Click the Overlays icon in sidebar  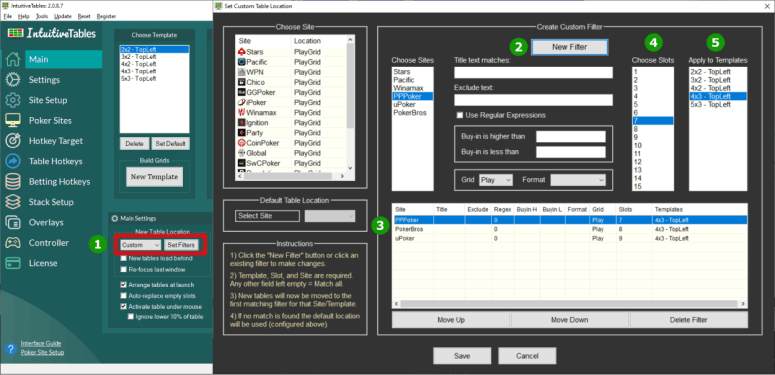tap(13, 222)
